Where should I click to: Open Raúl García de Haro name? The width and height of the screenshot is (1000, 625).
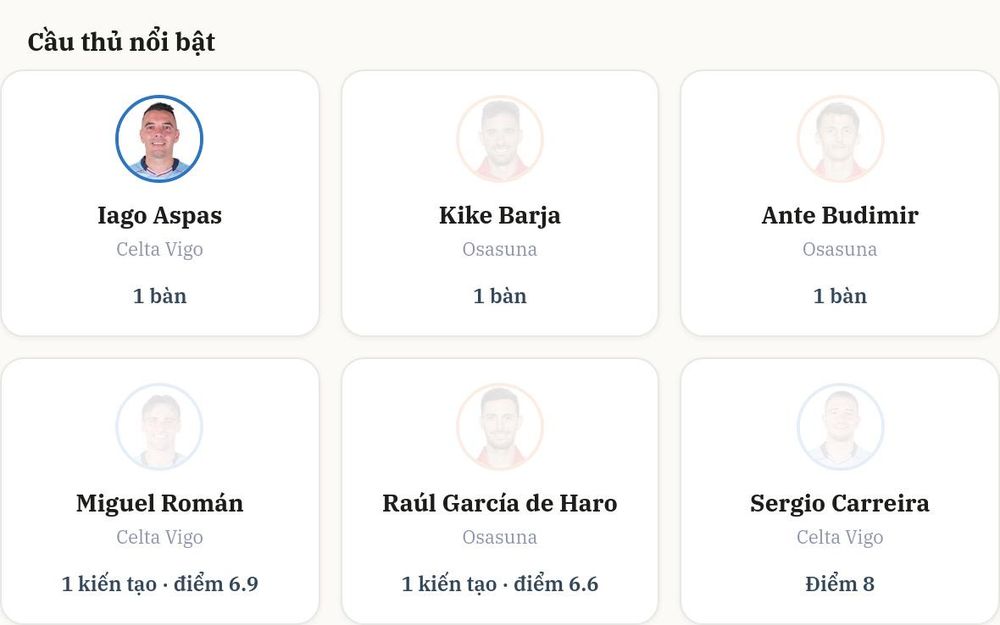500,503
